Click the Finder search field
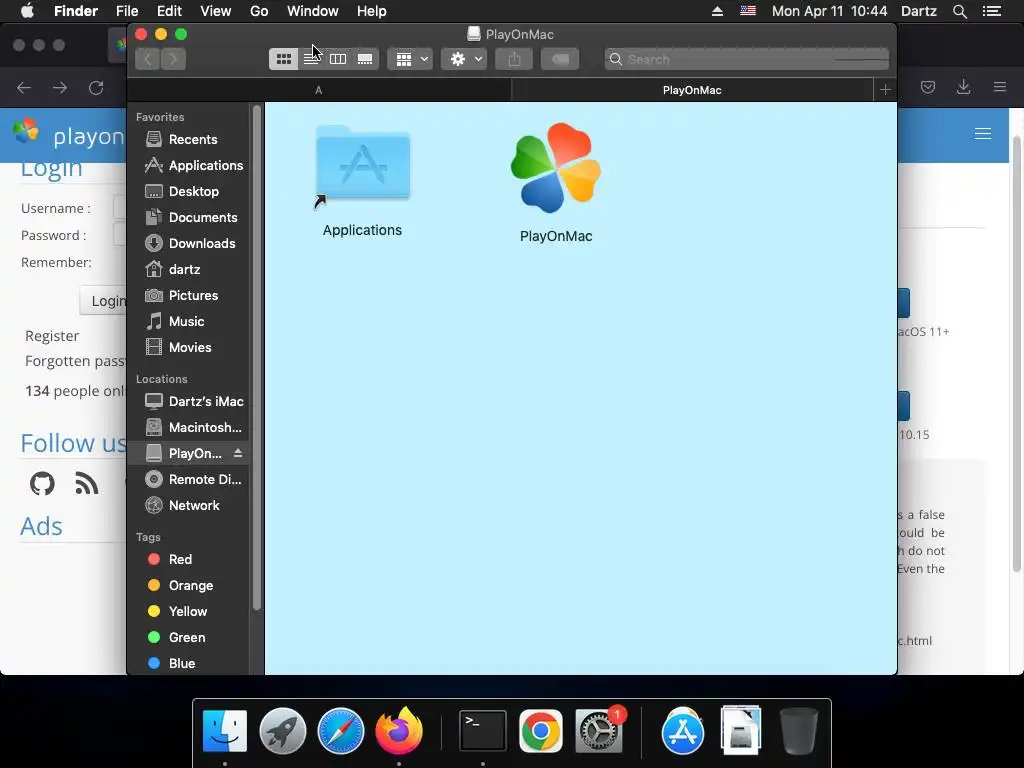The image size is (1024, 768). pyautogui.click(x=746, y=59)
